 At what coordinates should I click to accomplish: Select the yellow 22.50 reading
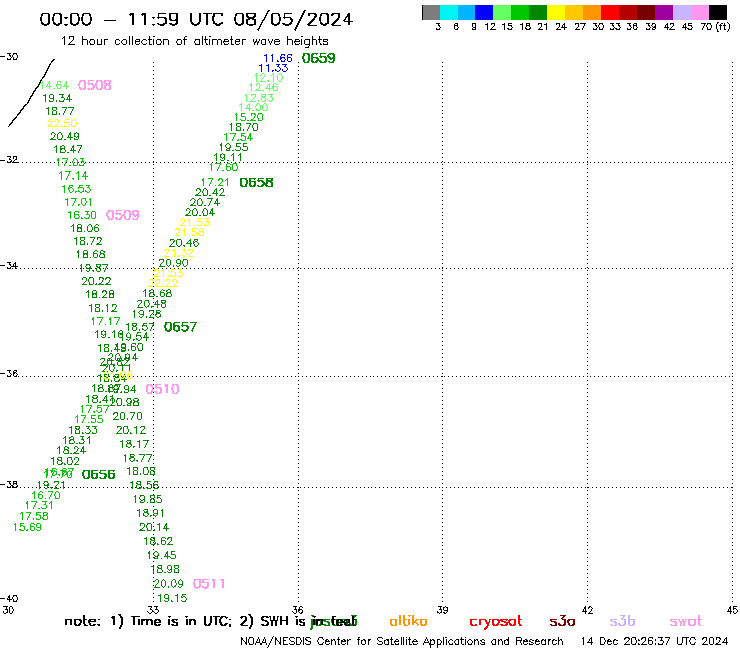tap(62, 123)
